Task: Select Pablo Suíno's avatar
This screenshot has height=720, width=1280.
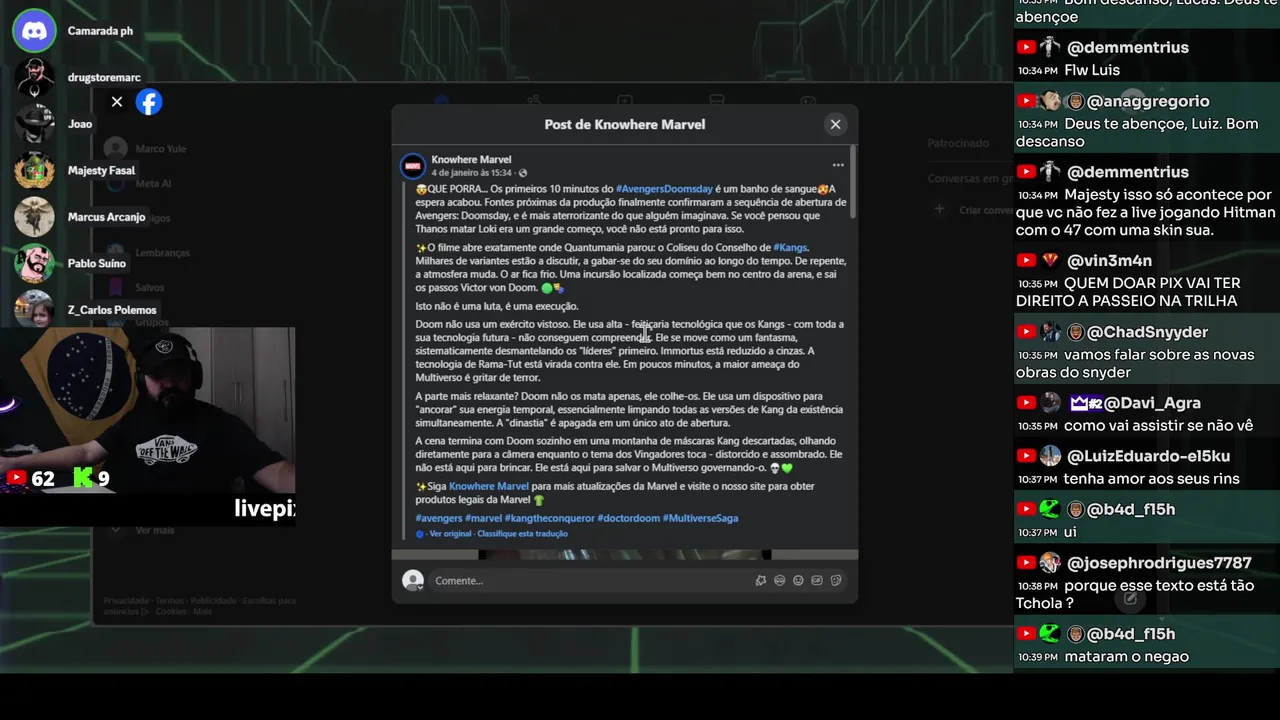Action: (x=34, y=263)
